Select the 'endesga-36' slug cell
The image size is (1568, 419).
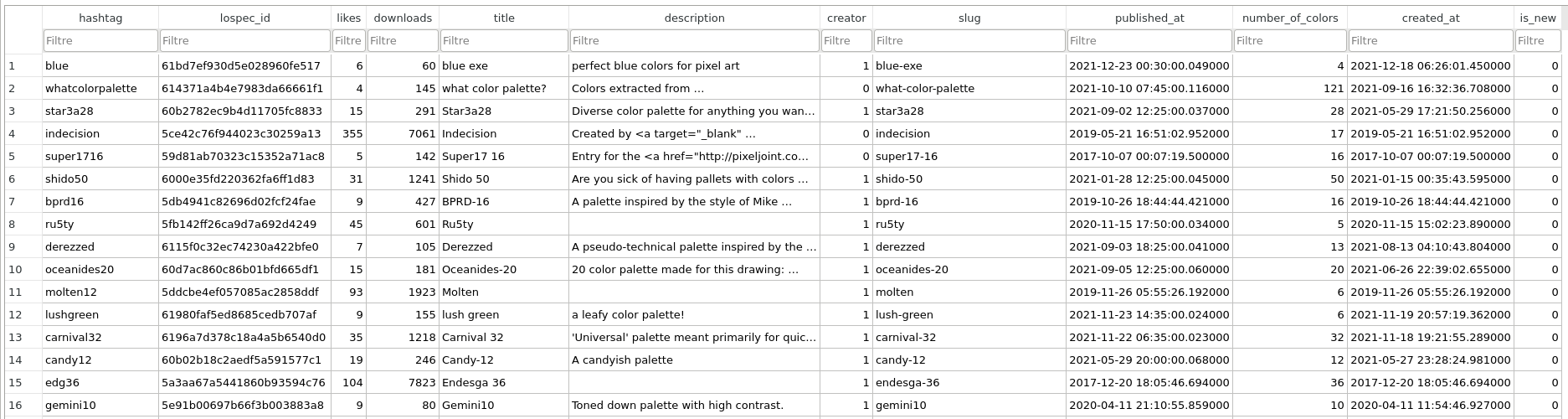(x=969, y=382)
